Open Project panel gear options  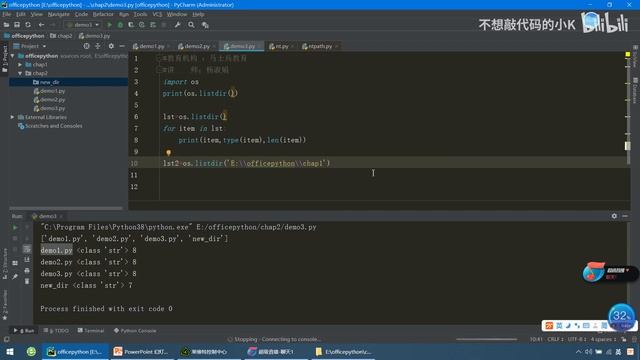click(111, 46)
